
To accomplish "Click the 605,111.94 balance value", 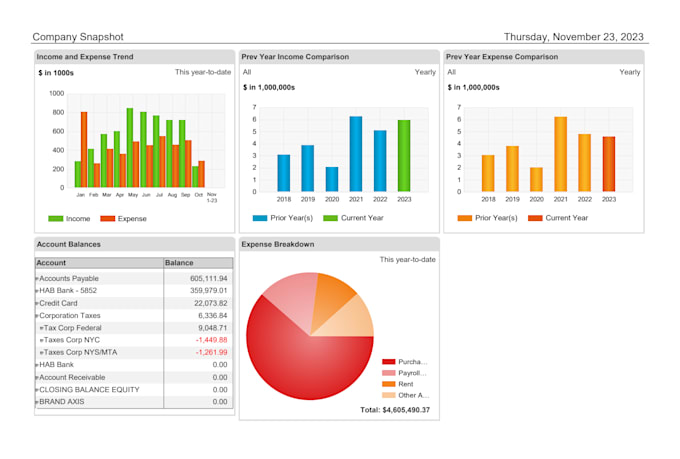I will tap(209, 279).
